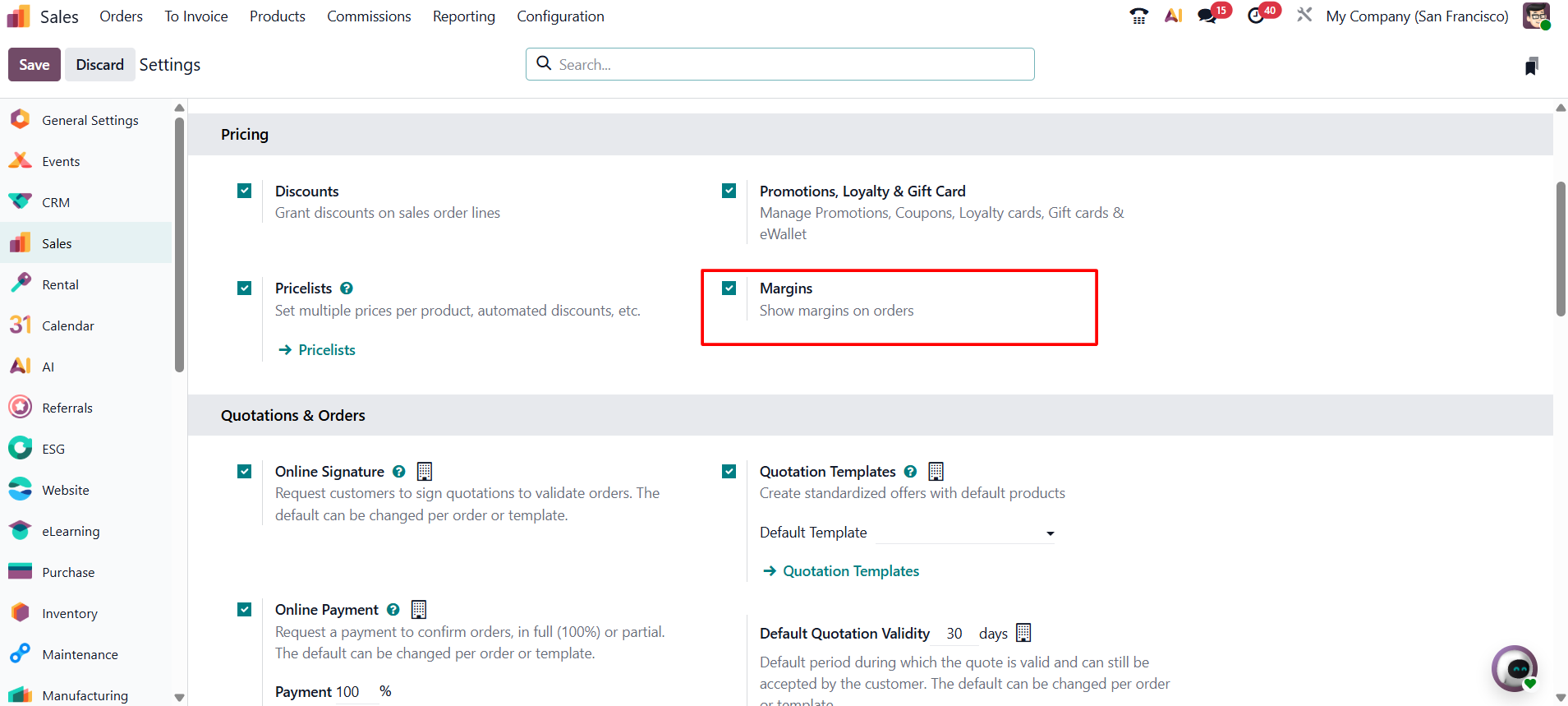Uncheck the Discounts checkbox
This screenshot has width=1568, height=706.
click(244, 191)
